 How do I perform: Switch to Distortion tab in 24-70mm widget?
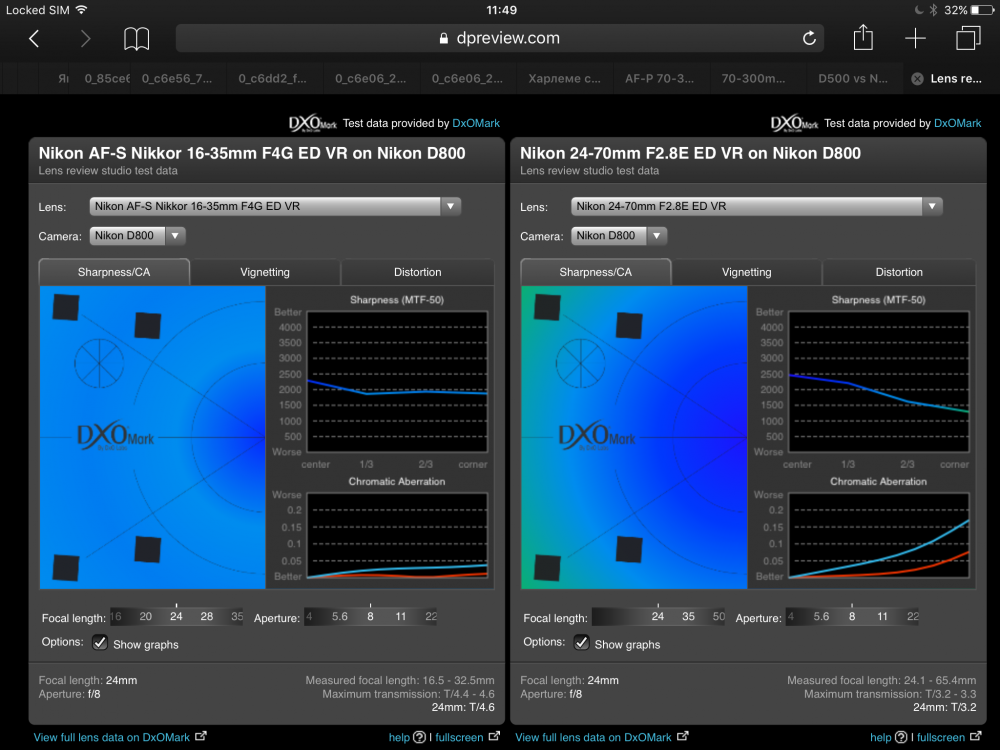point(899,272)
